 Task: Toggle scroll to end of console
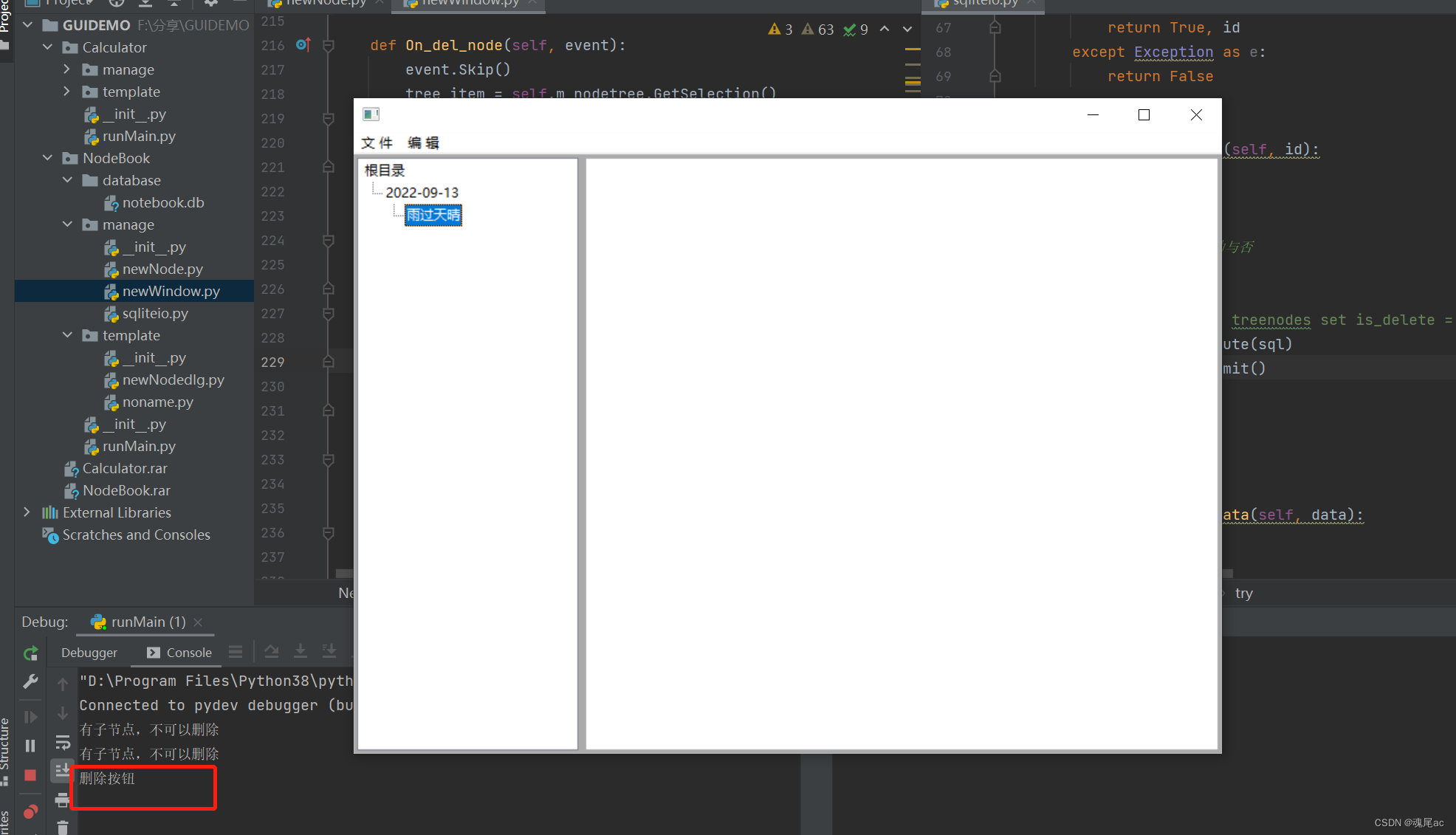(x=63, y=770)
